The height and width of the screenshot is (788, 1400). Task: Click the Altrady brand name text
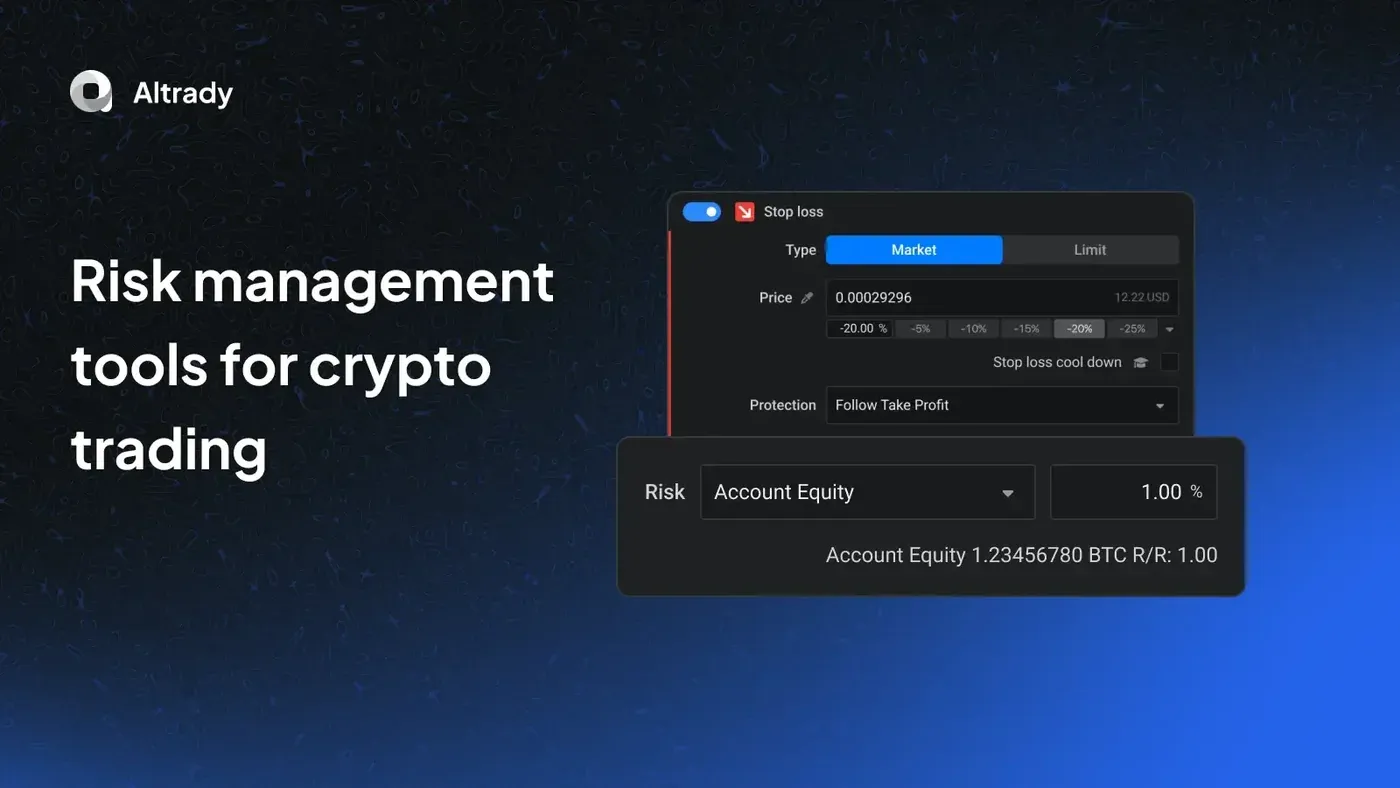183,93
